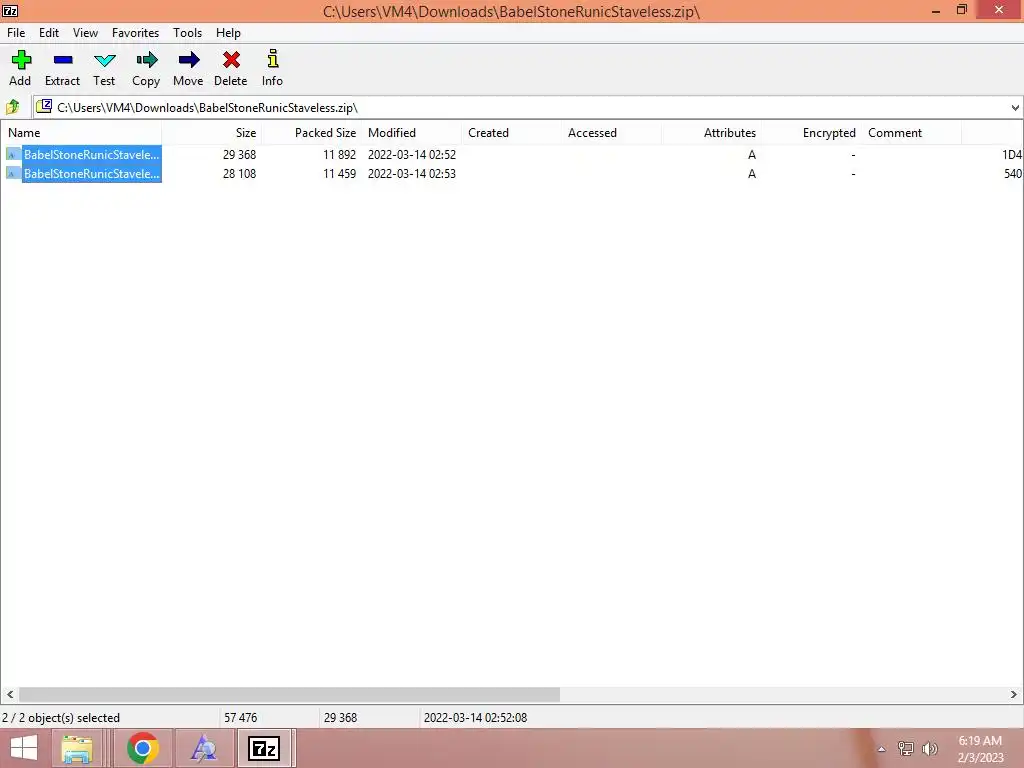The width and height of the screenshot is (1024, 768).
Task: Sort by Packed Size column header
Action: (x=312, y=133)
